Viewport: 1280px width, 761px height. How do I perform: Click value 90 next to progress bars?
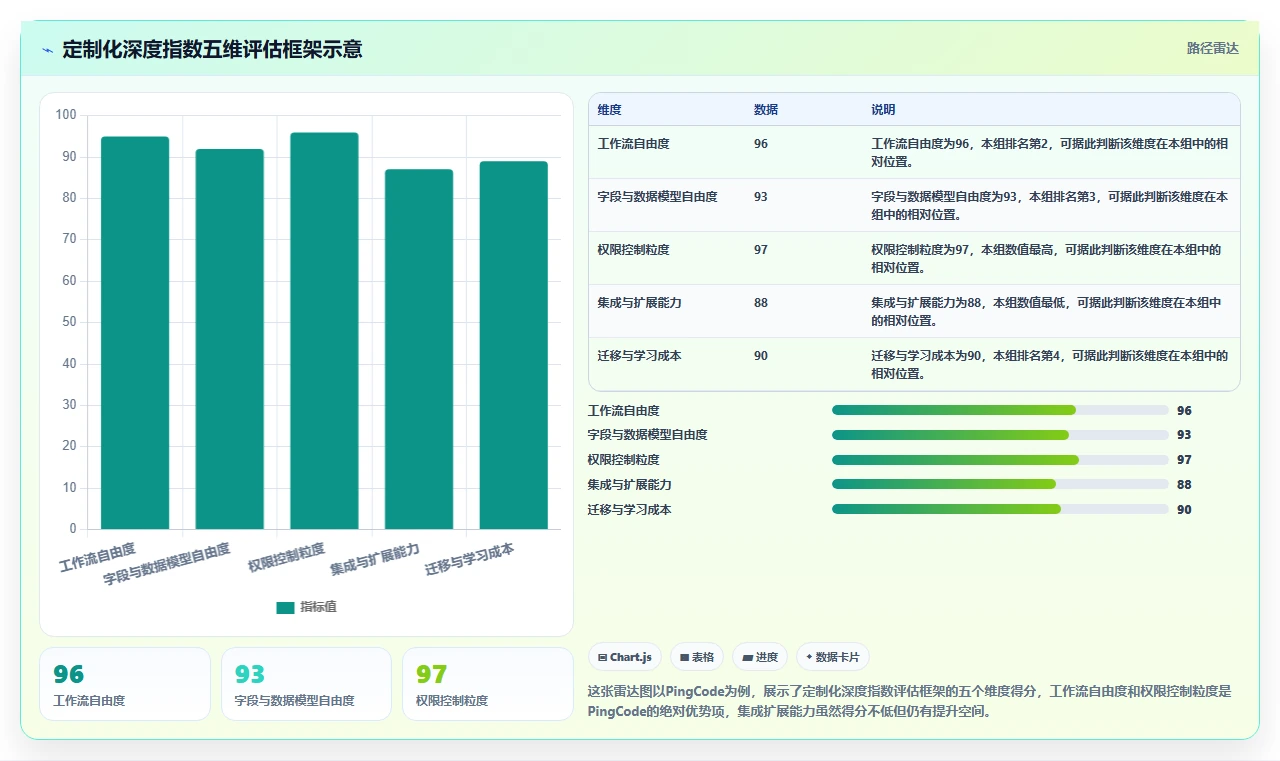tap(1184, 510)
